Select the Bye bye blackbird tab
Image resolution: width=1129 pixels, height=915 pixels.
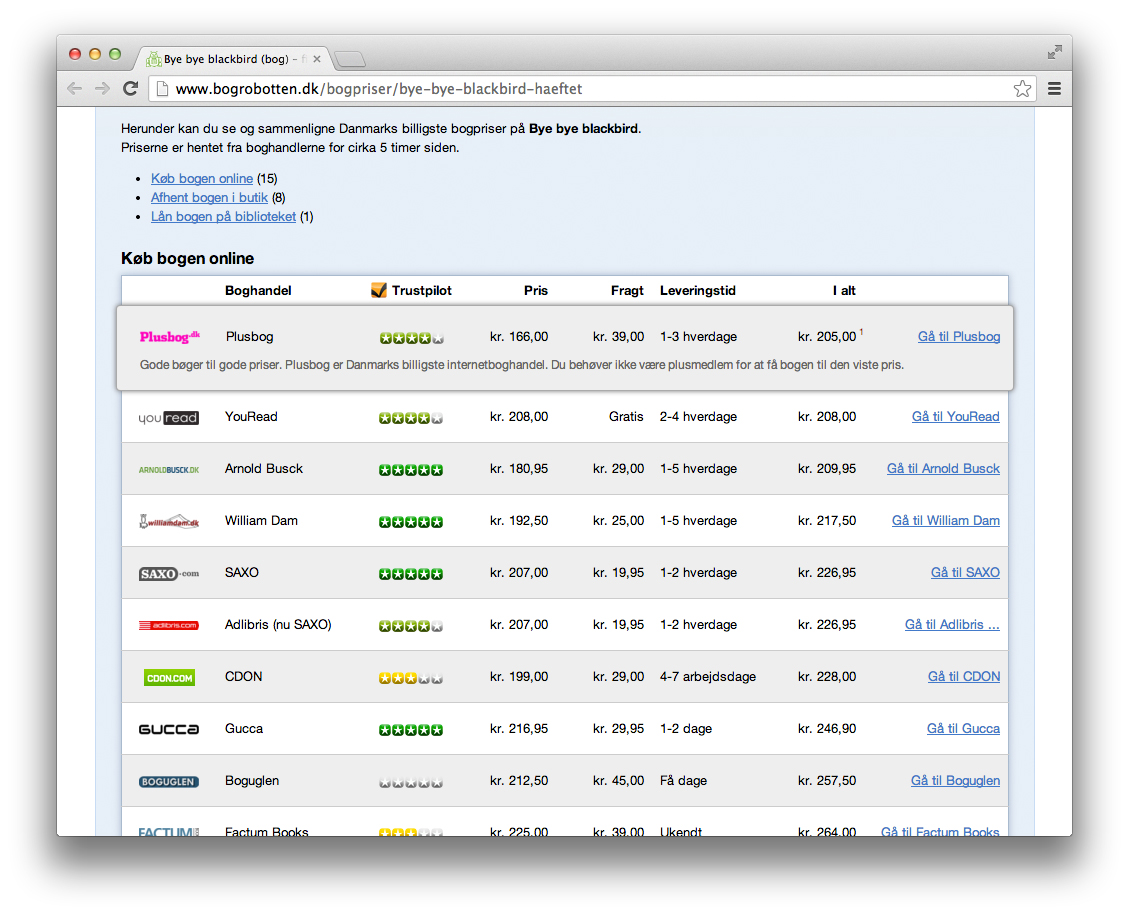coord(230,59)
